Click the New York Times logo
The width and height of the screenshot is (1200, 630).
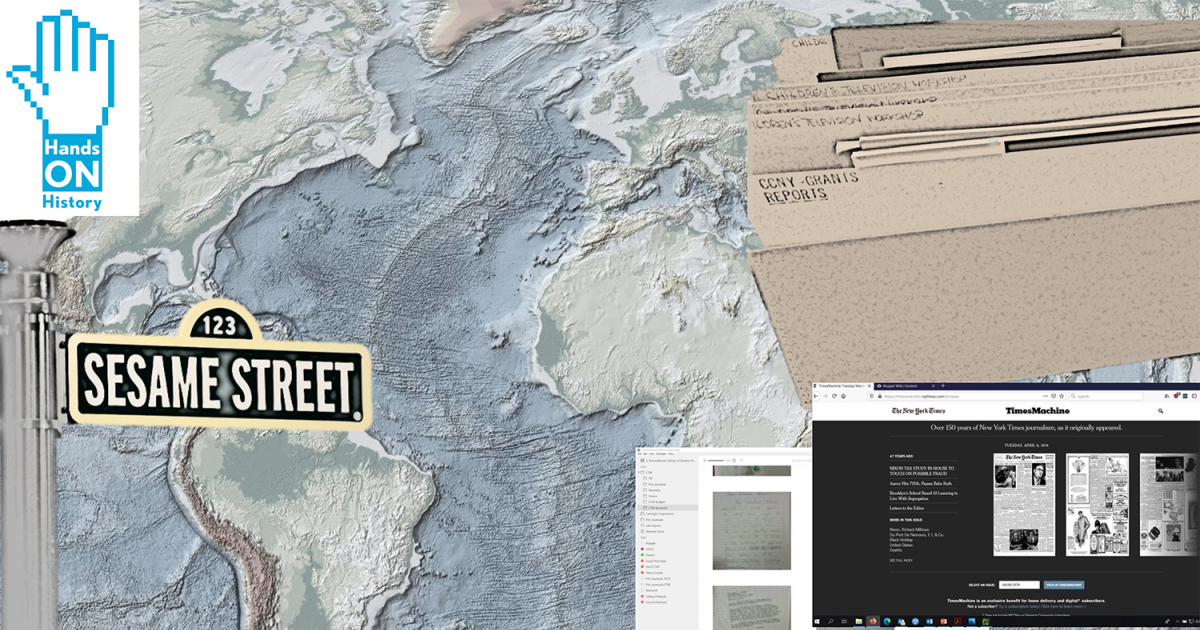coord(918,411)
